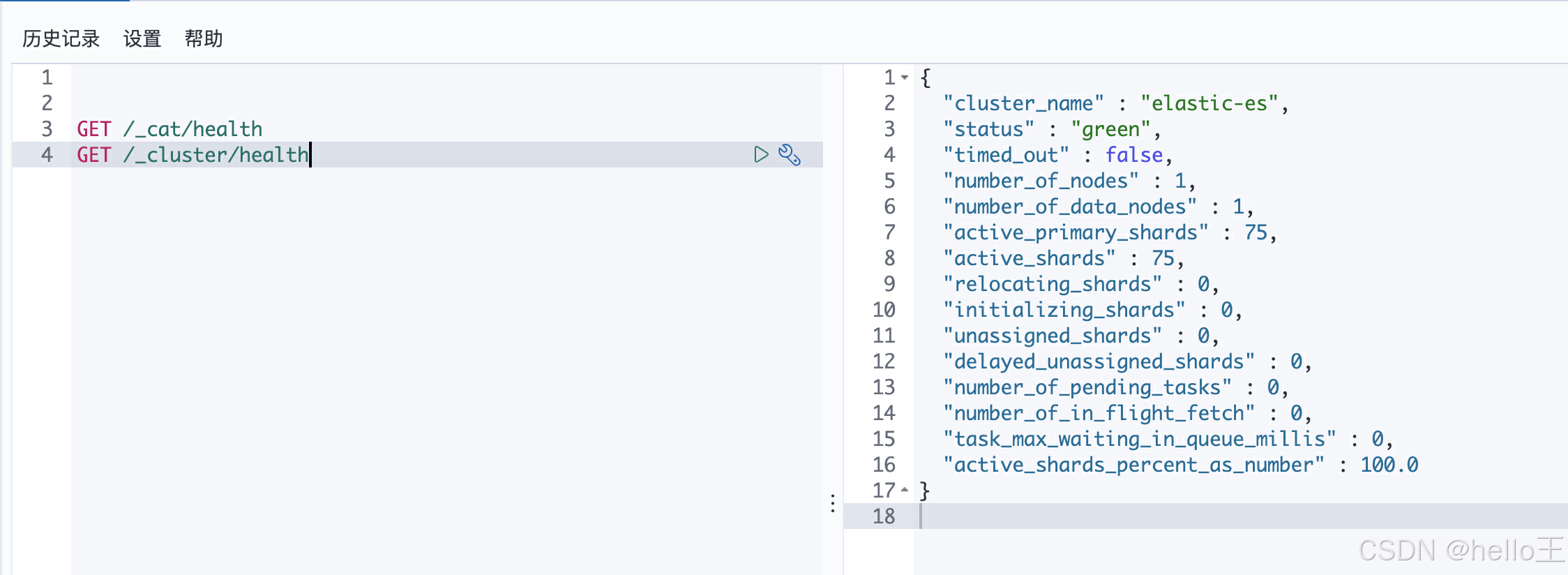
Task: Click value 75 of active_primary_shards
Action: pos(1256,232)
